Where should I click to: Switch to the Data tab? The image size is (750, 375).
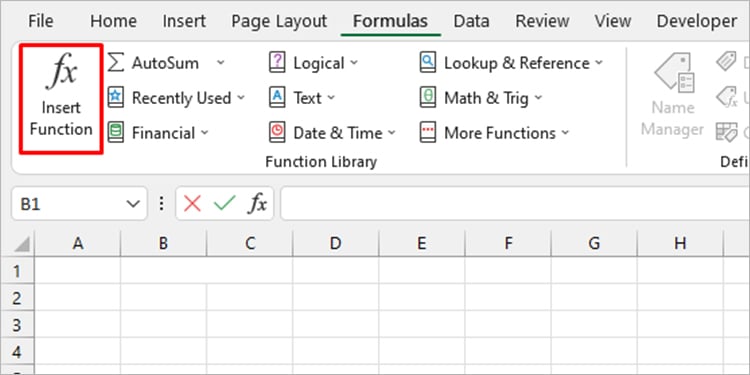[471, 22]
